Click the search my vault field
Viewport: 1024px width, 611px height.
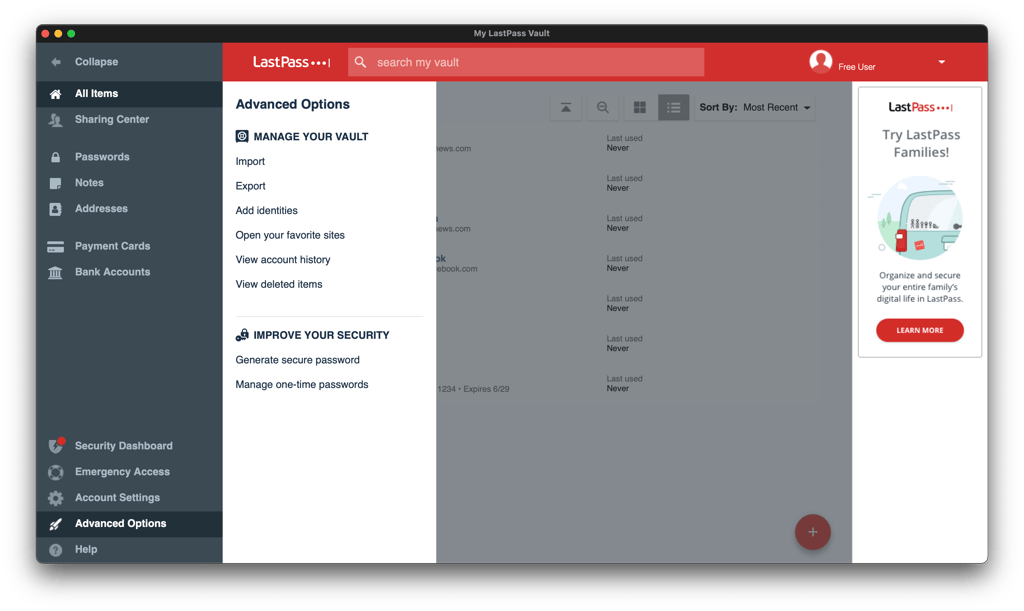click(x=526, y=62)
